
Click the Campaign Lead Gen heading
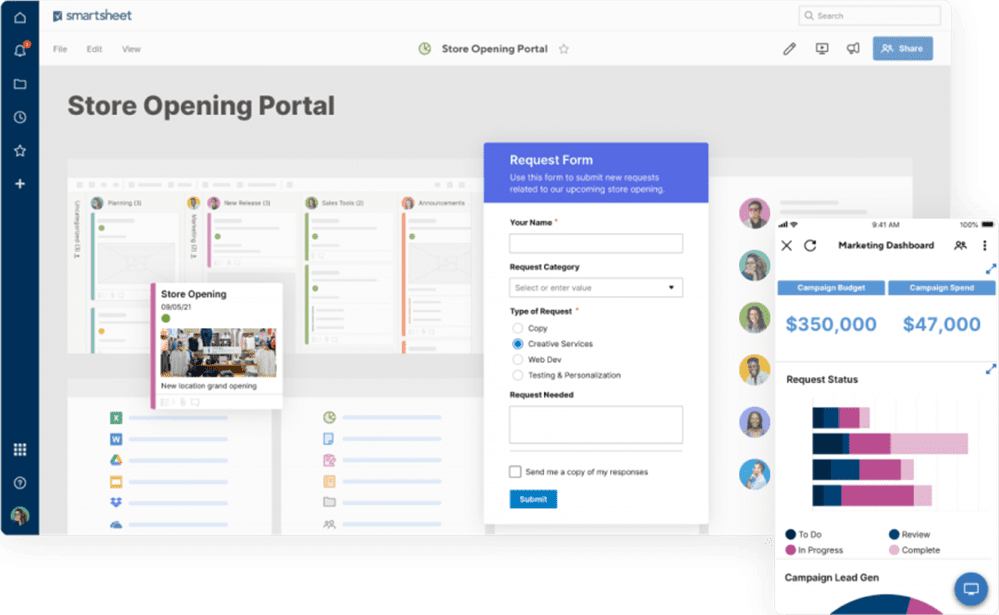[831, 577]
